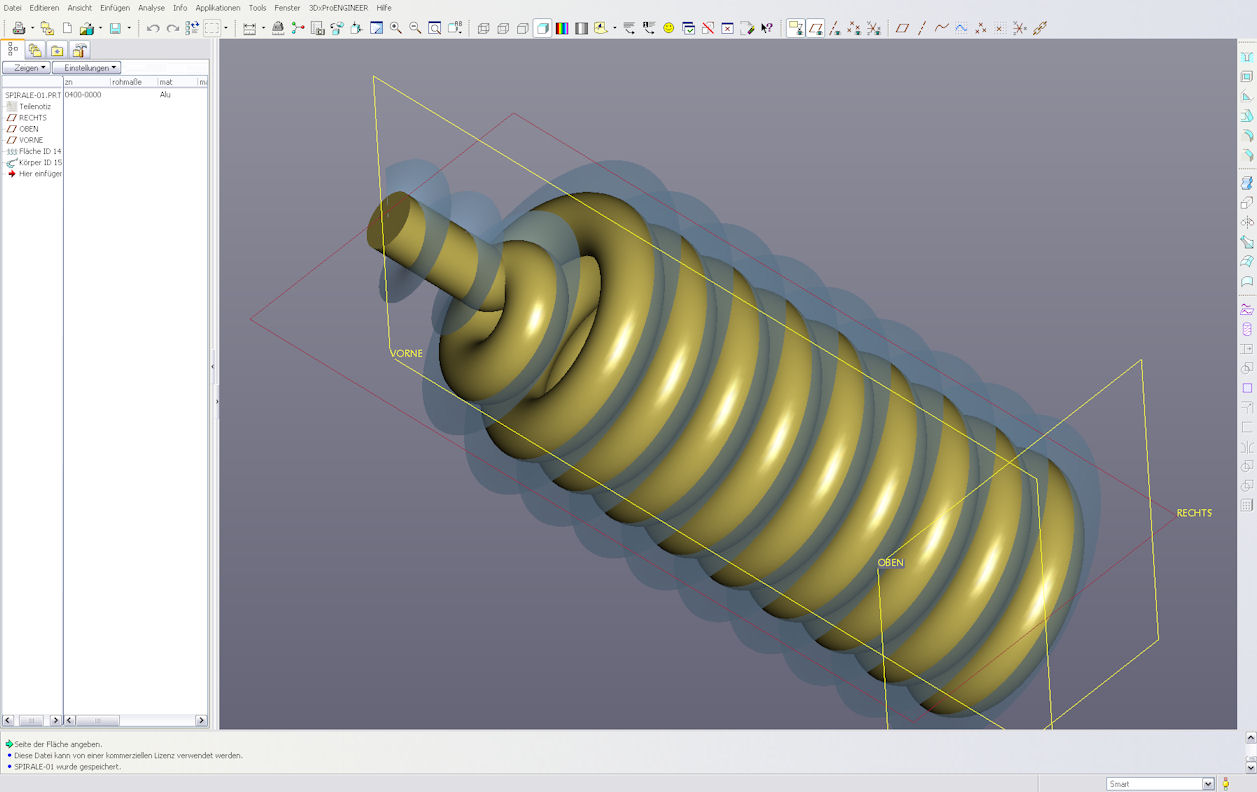Viewport: 1257px width, 792px height.
Task: Open the Einstellungen dropdown
Action: 86,68
